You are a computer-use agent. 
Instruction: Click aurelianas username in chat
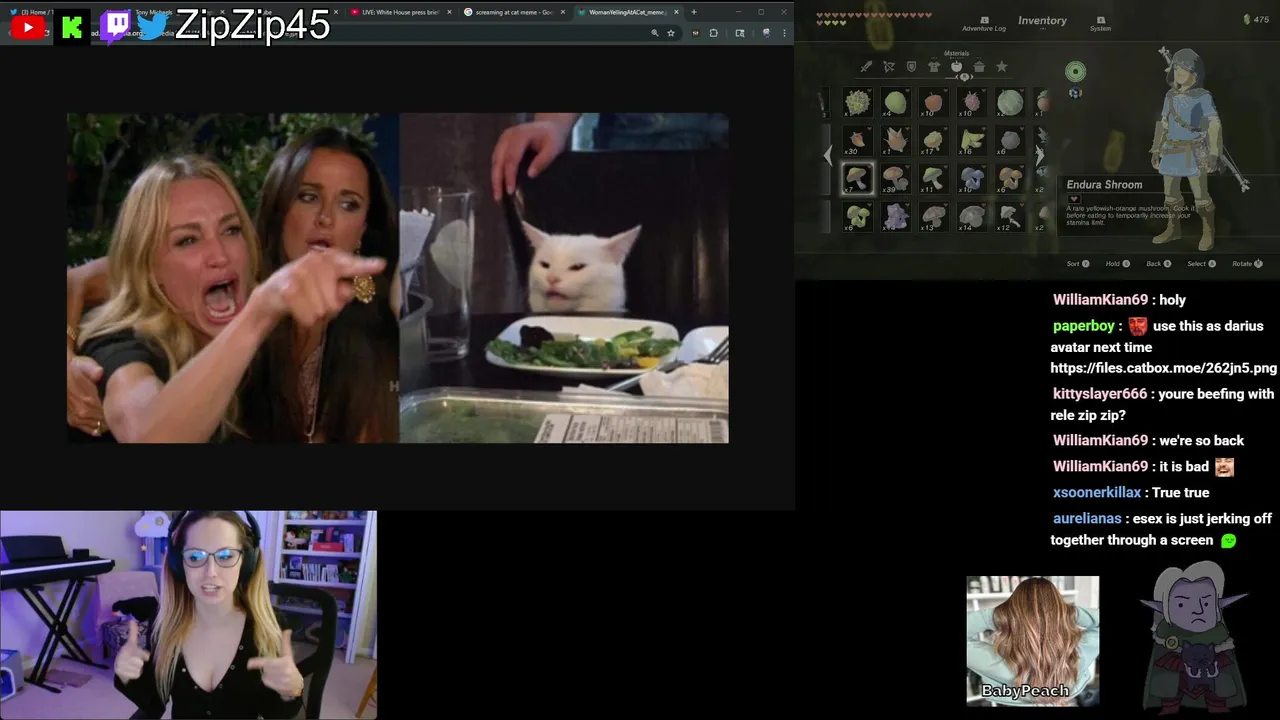(x=1087, y=519)
